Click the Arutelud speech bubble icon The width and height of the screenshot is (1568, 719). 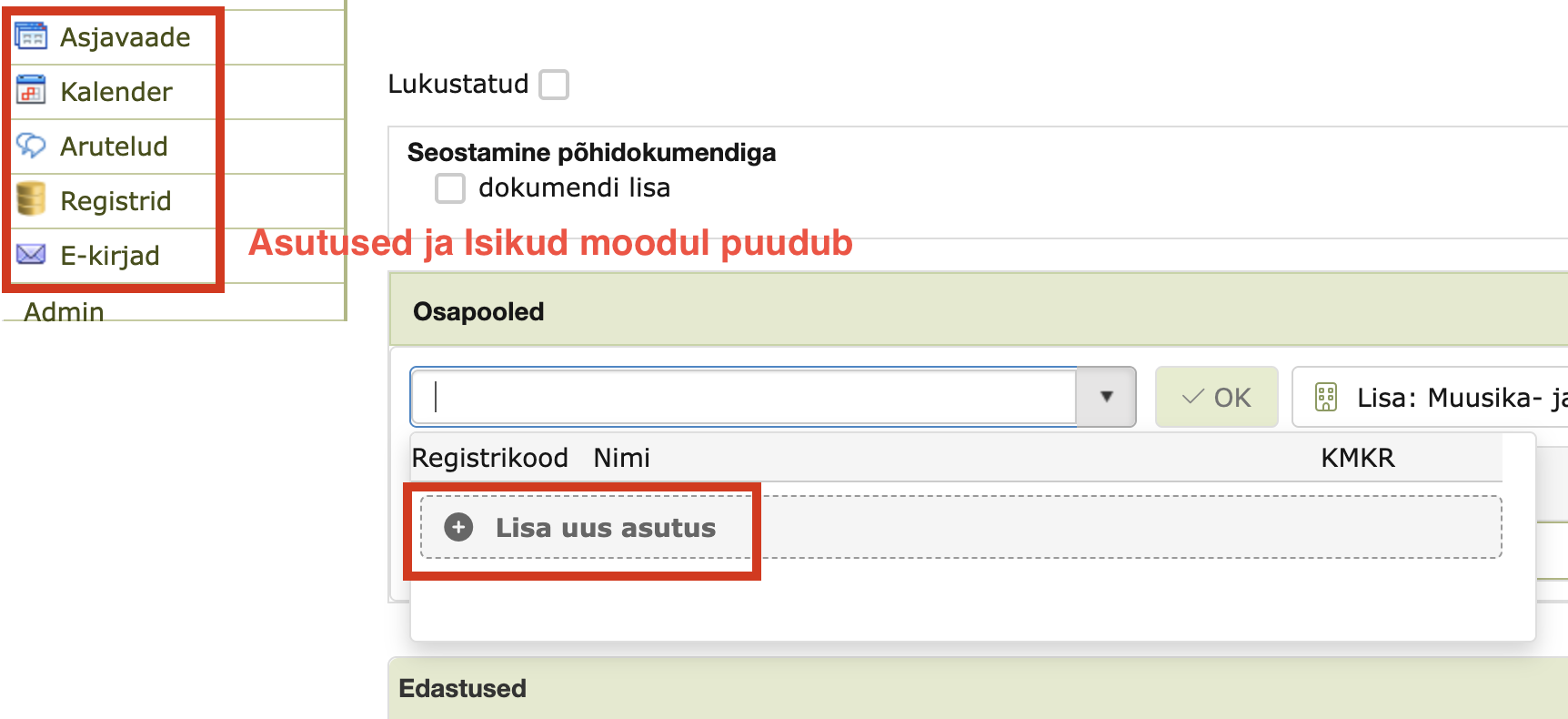point(31,146)
